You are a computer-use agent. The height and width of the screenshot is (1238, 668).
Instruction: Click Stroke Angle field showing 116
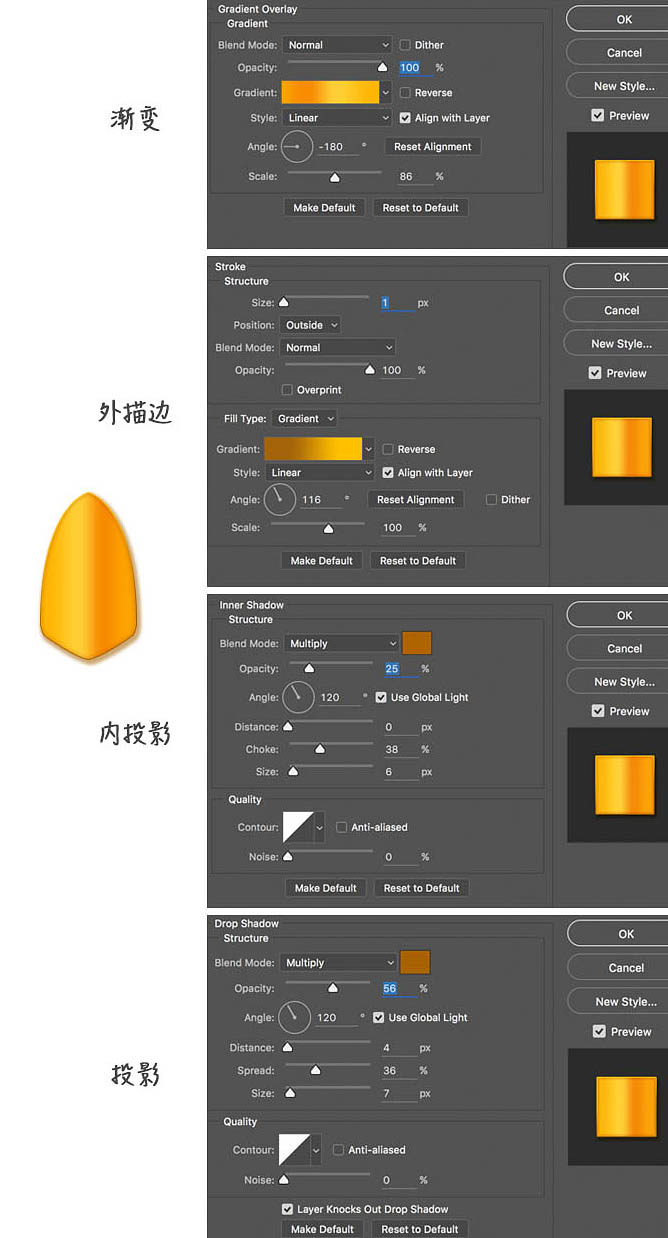point(319,499)
